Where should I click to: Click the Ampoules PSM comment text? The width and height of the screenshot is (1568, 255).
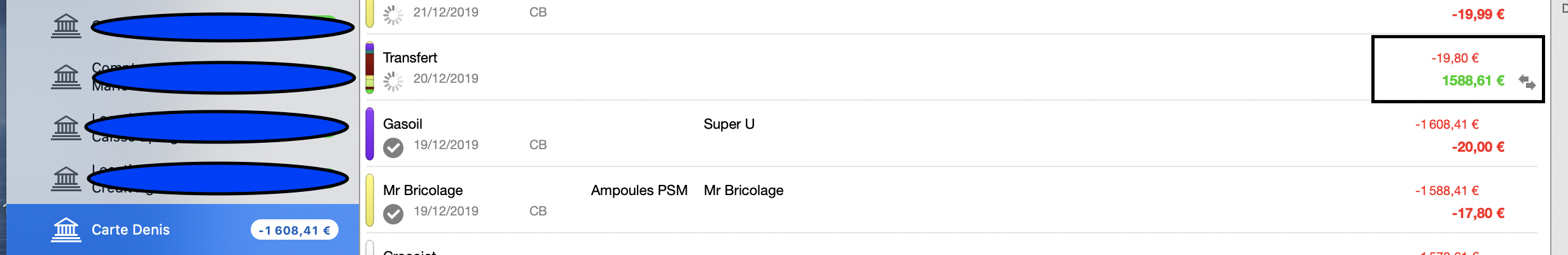pyautogui.click(x=639, y=190)
